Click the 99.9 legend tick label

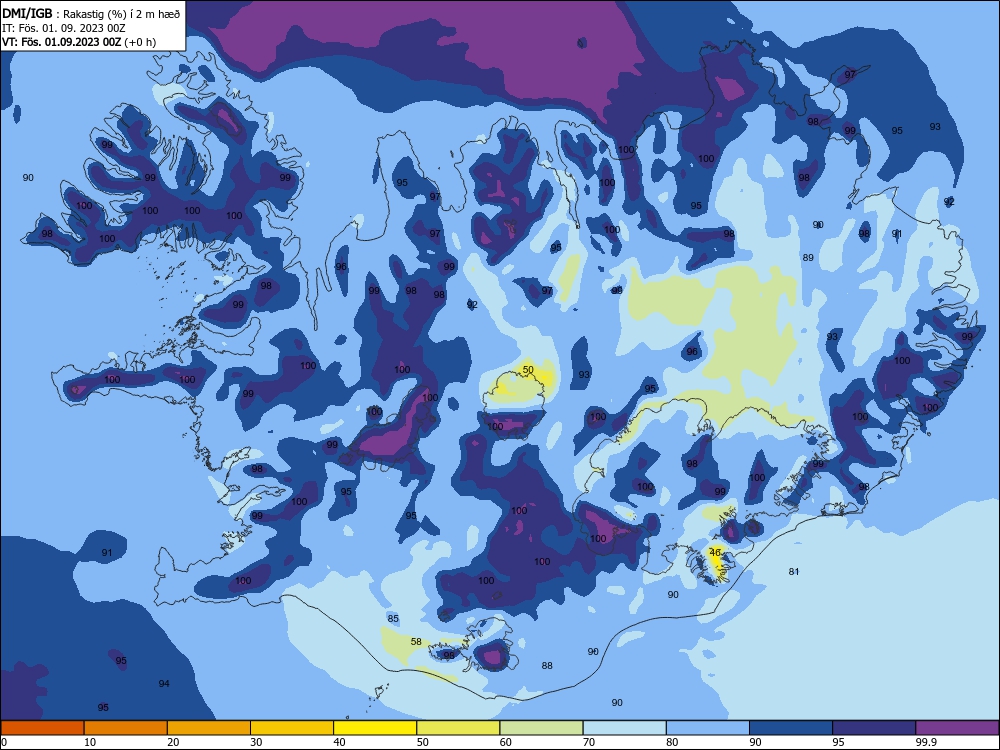pyautogui.click(x=926, y=742)
